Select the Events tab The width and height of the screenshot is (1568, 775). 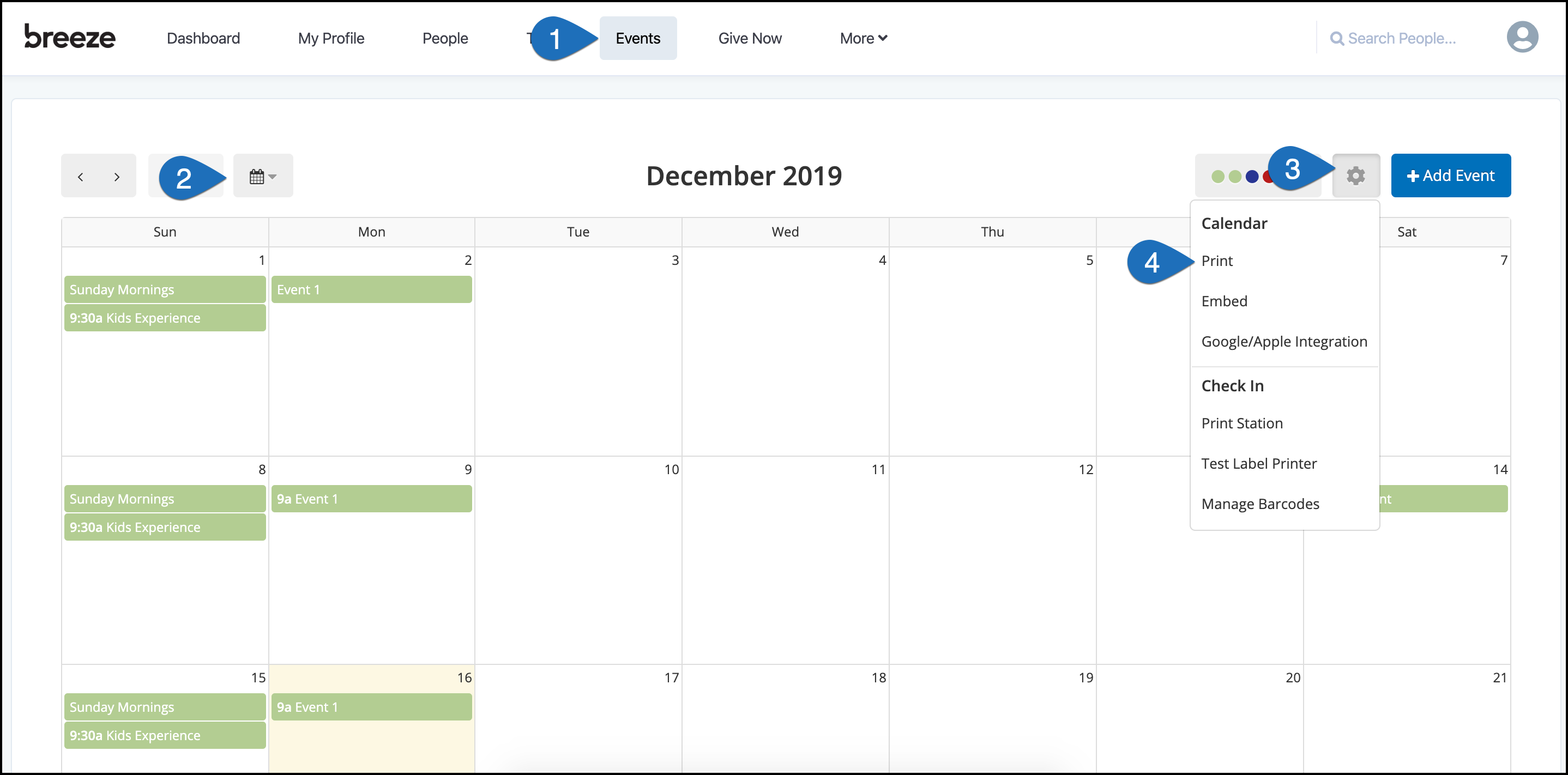(638, 38)
